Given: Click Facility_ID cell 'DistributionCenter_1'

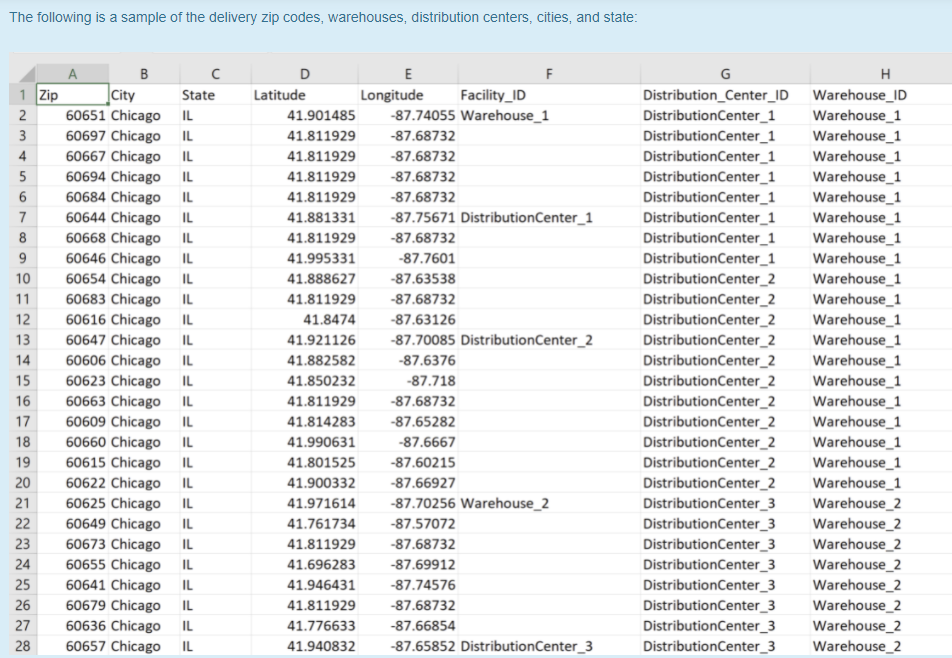Looking at the screenshot, I should click(549, 217).
